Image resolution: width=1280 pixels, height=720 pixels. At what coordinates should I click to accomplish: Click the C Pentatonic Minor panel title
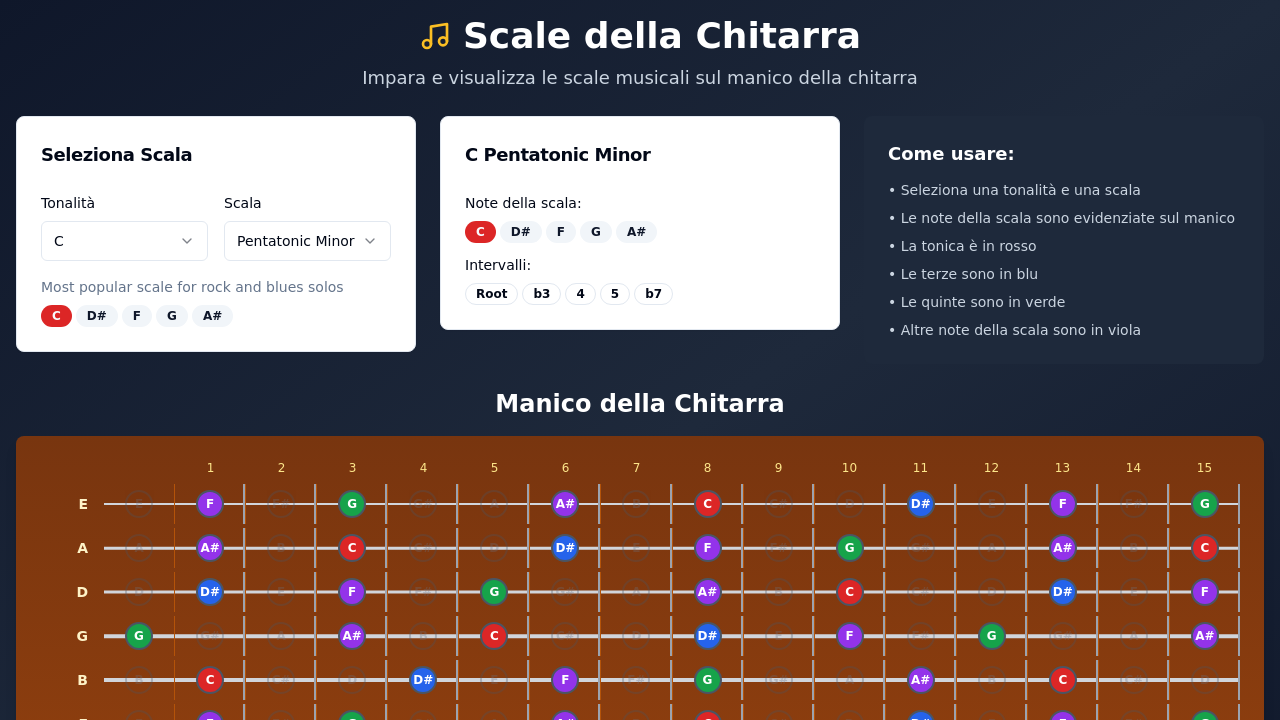pos(557,154)
